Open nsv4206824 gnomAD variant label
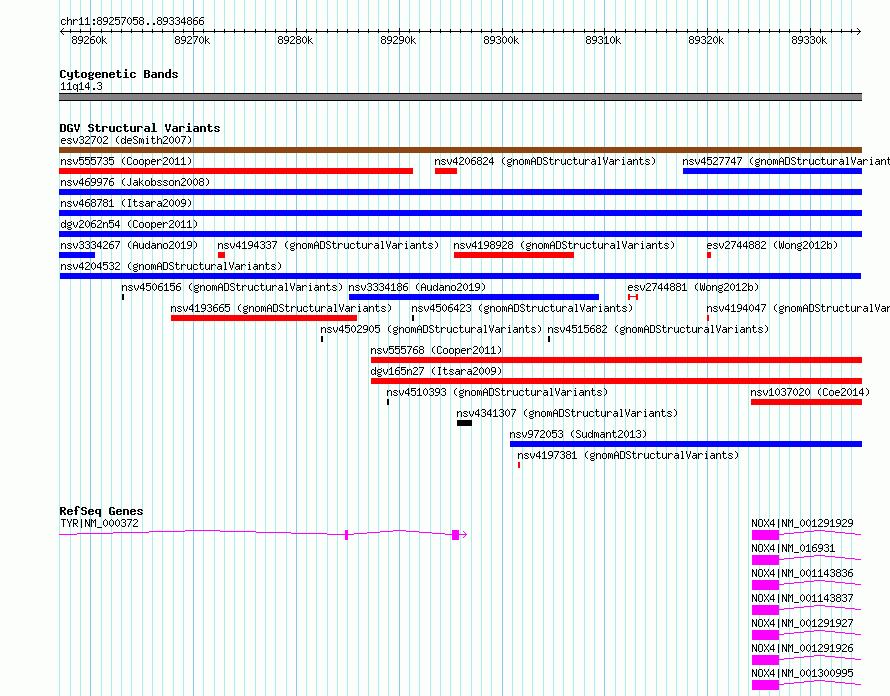The height and width of the screenshot is (696, 890). click(545, 161)
